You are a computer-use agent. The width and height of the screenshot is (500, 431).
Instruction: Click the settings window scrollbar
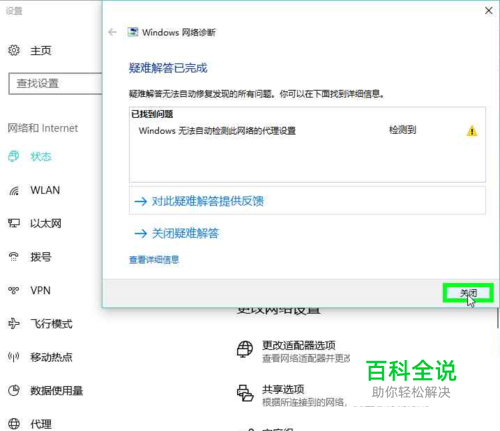498,318
